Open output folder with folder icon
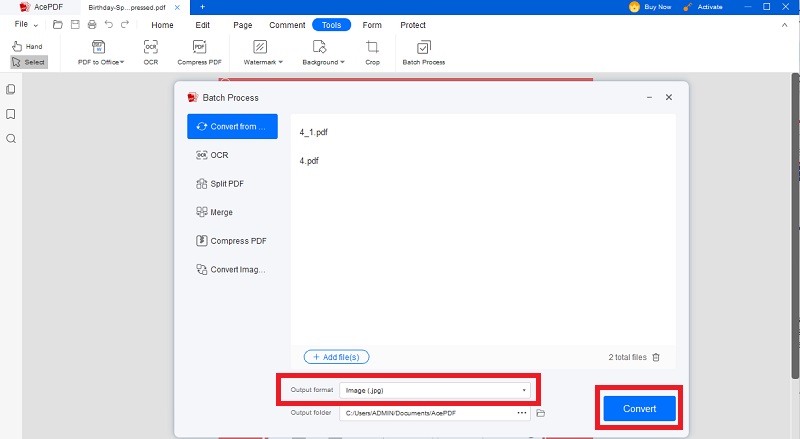800x439 pixels. (x=541, y=413)
